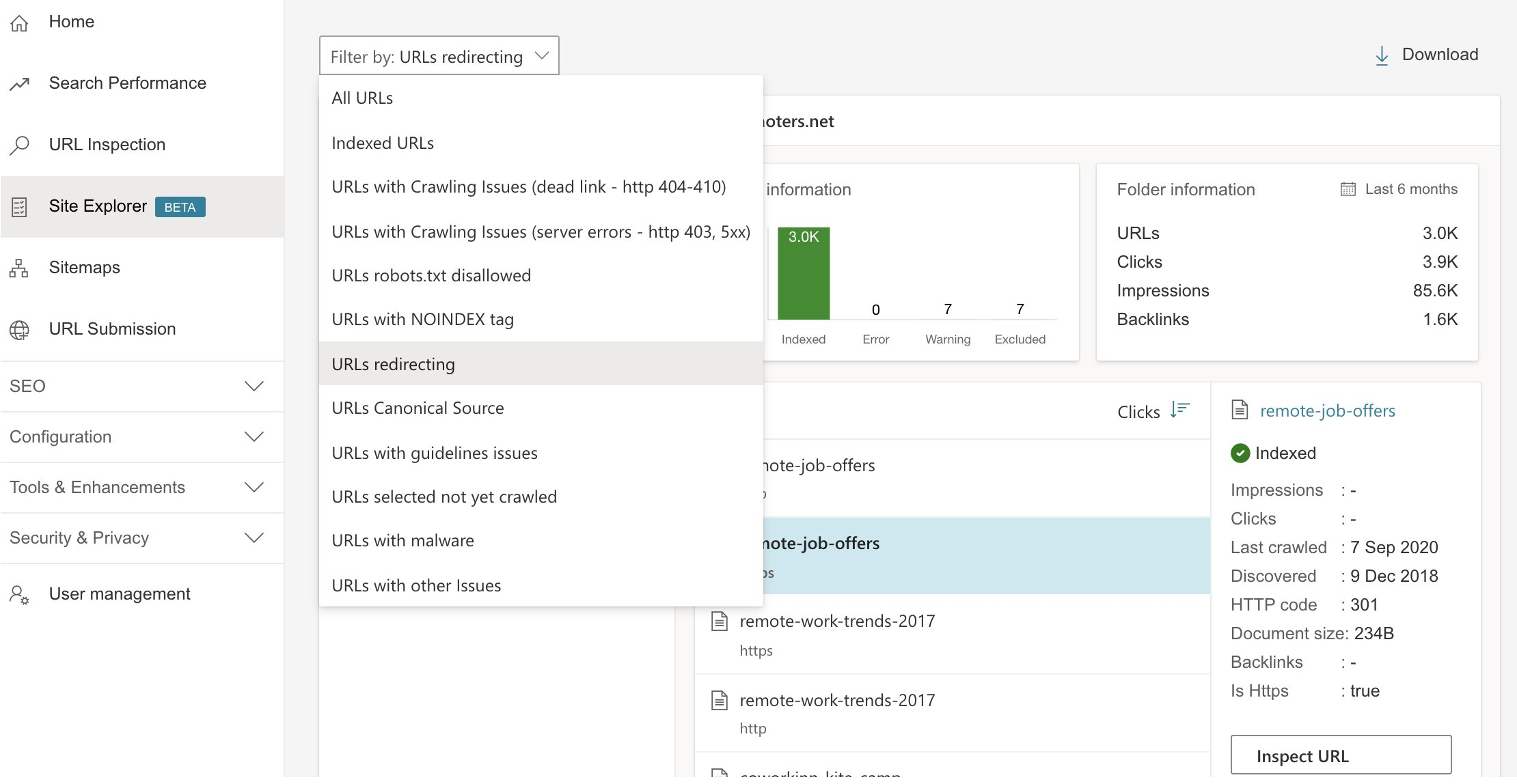
Task: Select URLs selected not yet crawled
Action: [x=541, y=497]
